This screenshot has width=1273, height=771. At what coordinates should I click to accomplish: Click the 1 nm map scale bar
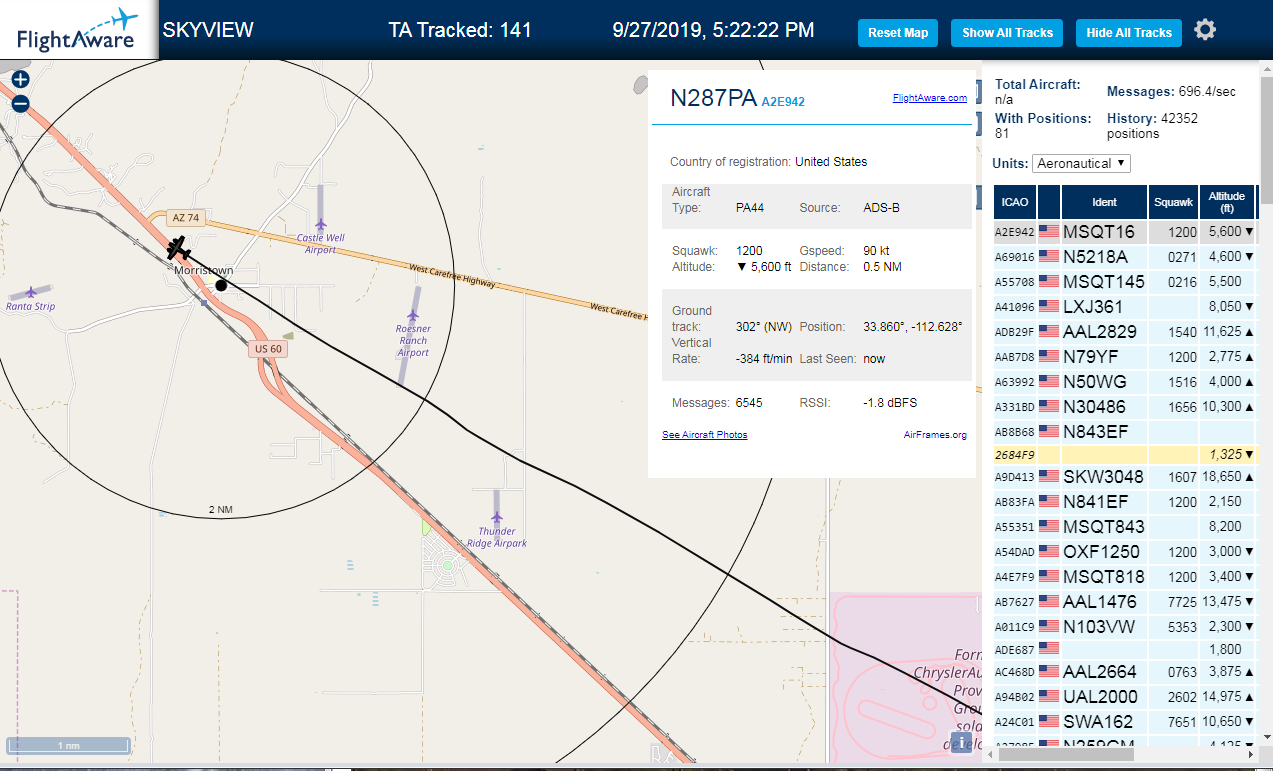click(x=68, y=746)
